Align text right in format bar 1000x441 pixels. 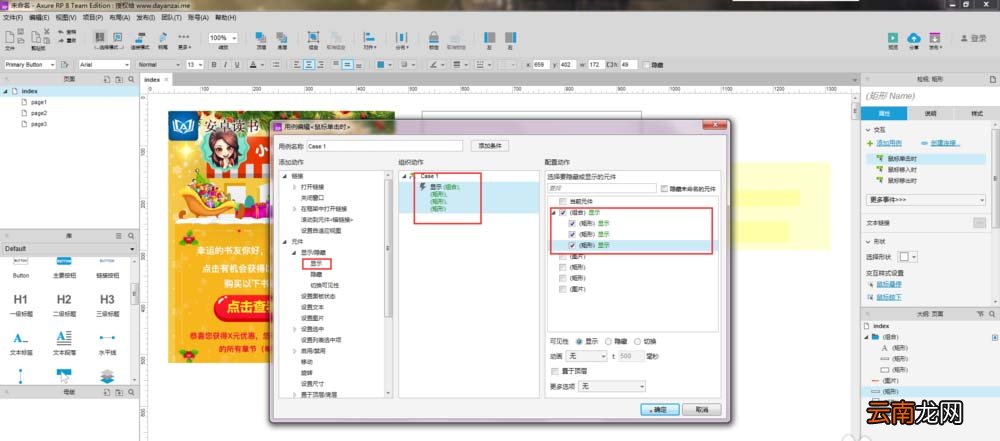coord(321,64)
